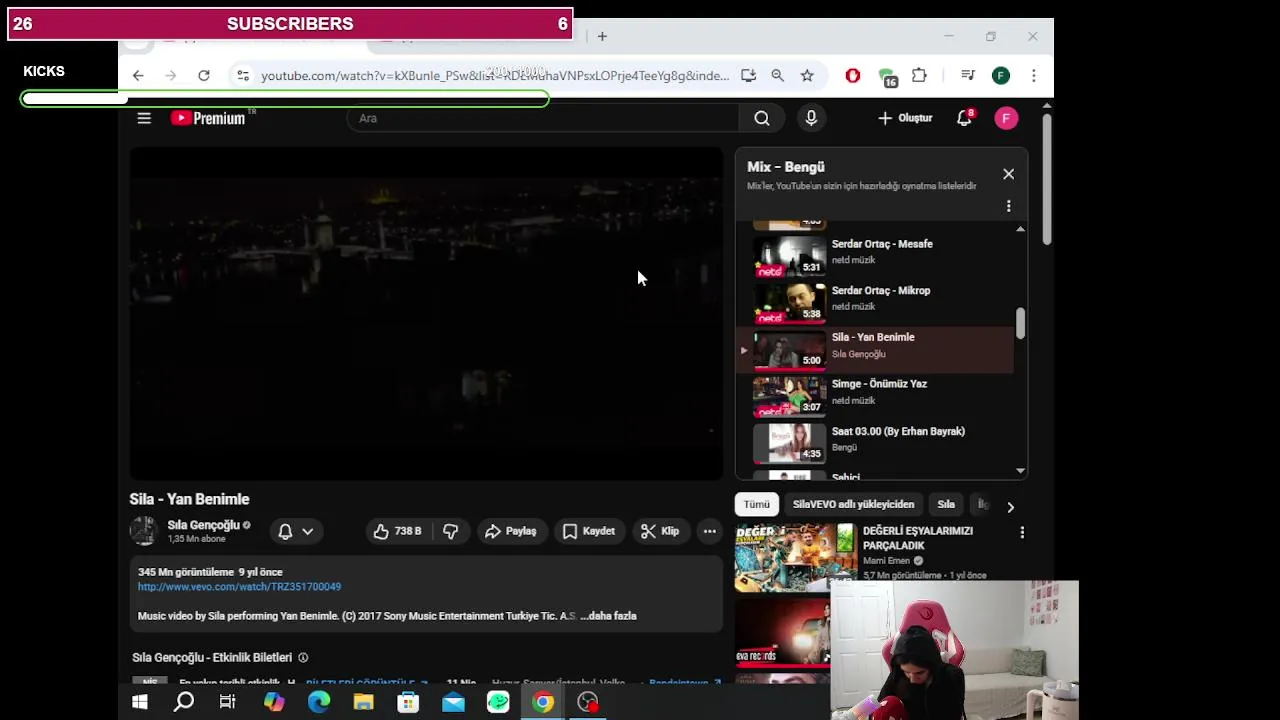
Task: Close the Mix - Bengü playlist panel
Action: click(x=1008, y=174)
